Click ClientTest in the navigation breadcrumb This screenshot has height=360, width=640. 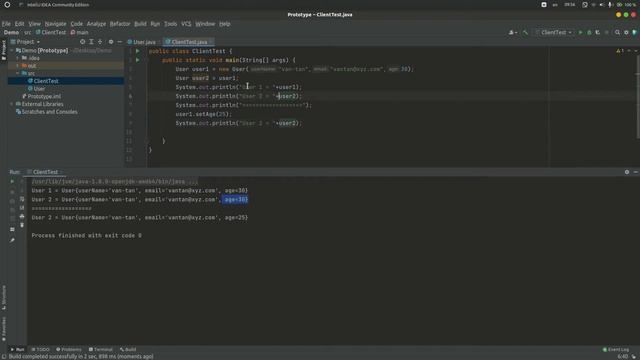(x=51, y=32)
